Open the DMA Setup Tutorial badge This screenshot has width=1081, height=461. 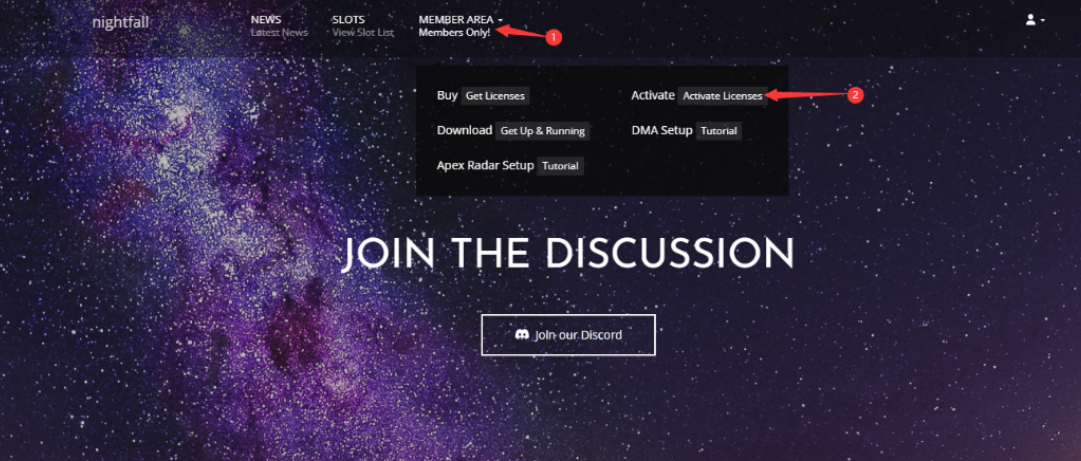pyautogui.click(x=718, y=131)
